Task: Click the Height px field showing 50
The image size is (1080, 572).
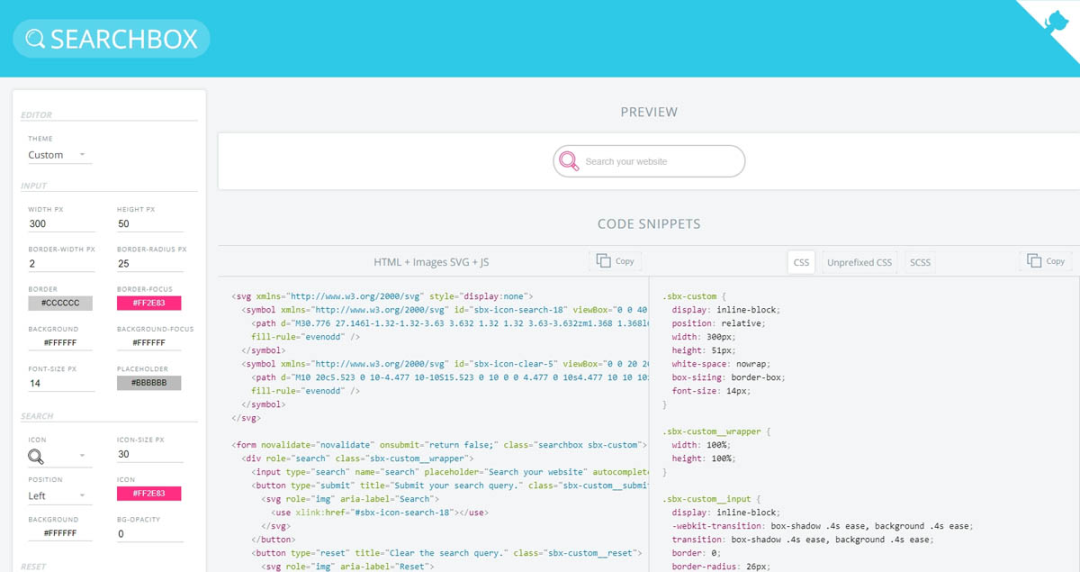Action: click(x=150, y=224)
